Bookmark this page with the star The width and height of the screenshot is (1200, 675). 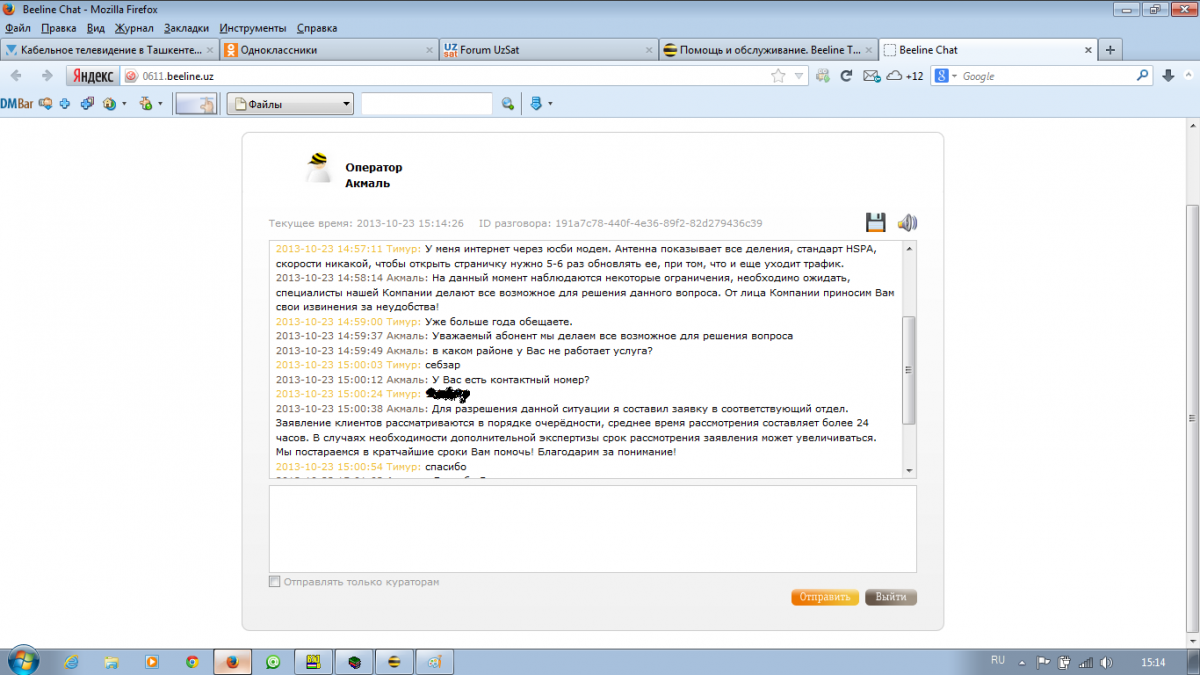click(778, 76)
